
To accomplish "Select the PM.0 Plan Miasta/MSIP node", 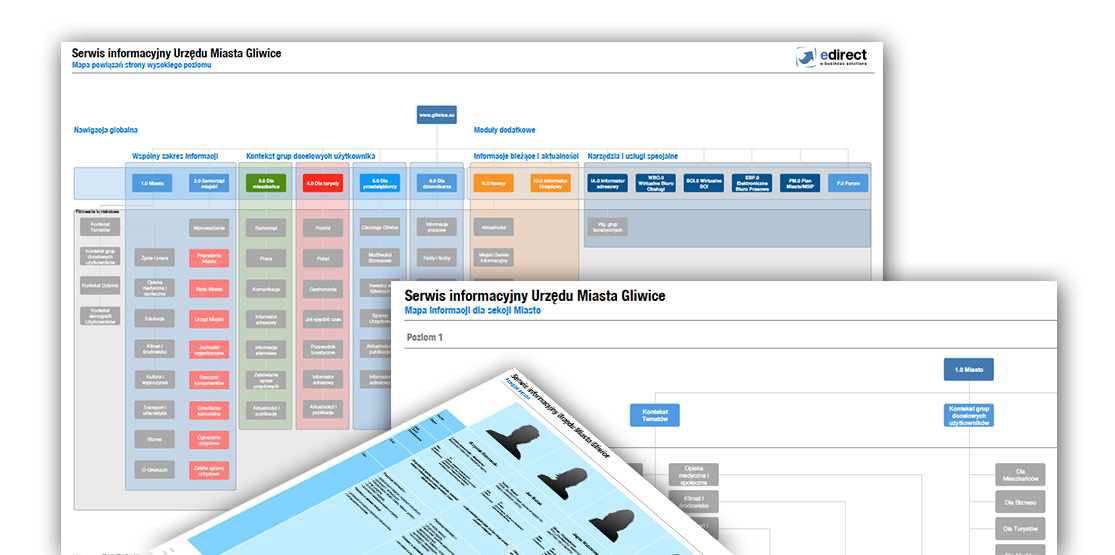I will 800,184.
